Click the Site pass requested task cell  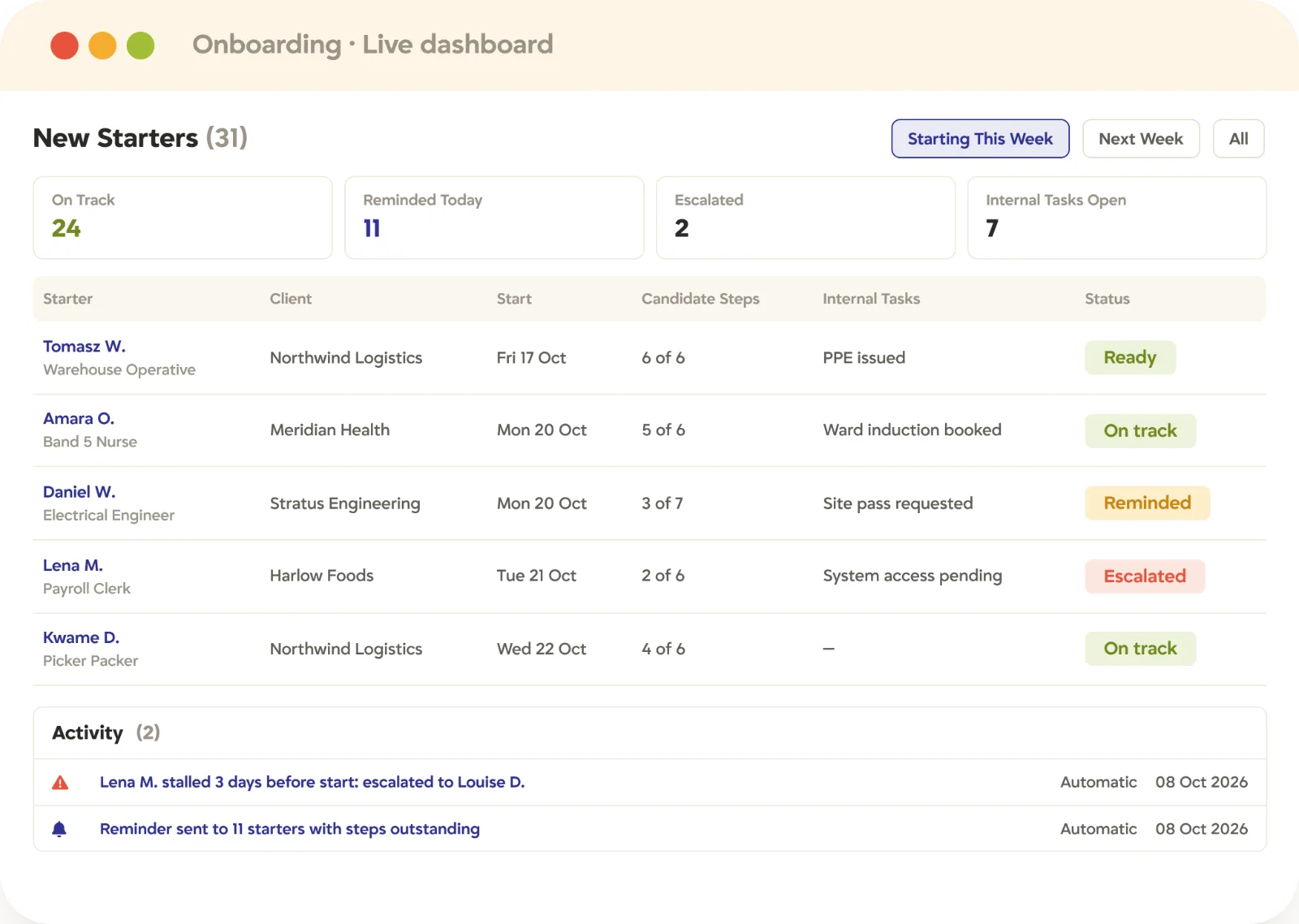(x=898, y=503)
